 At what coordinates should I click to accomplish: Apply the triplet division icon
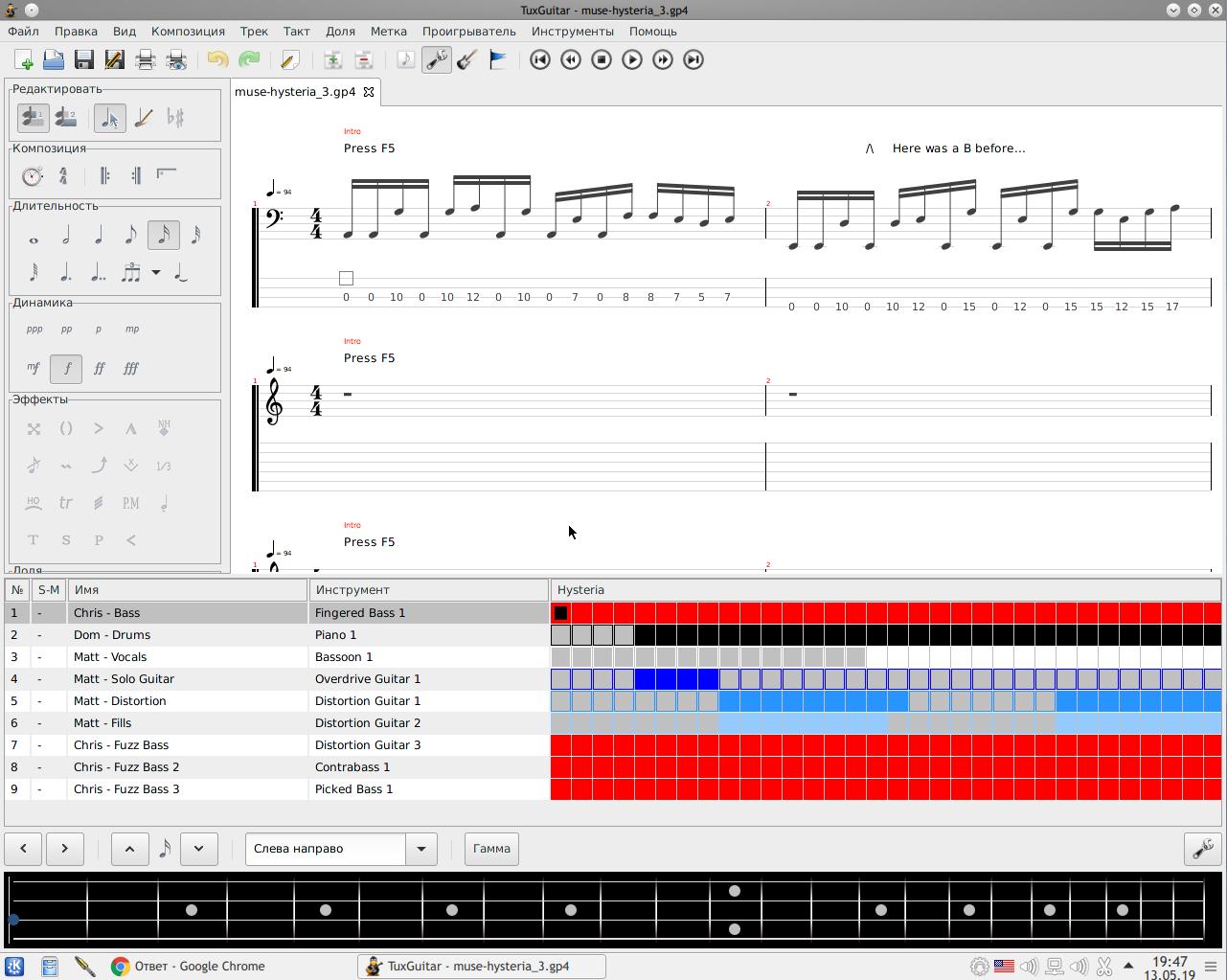[x=130, y=274]
